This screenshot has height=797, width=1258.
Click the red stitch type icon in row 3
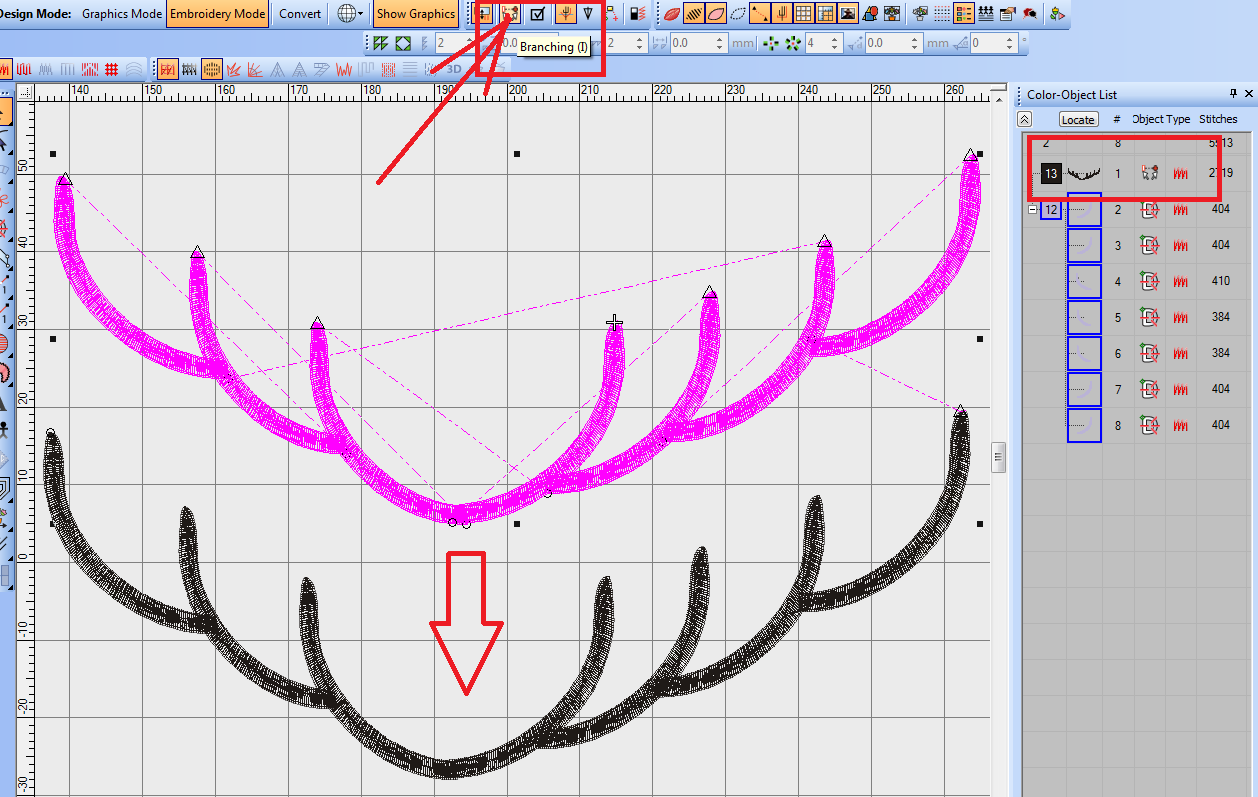pyautogui.click(x=1181, y=246)
